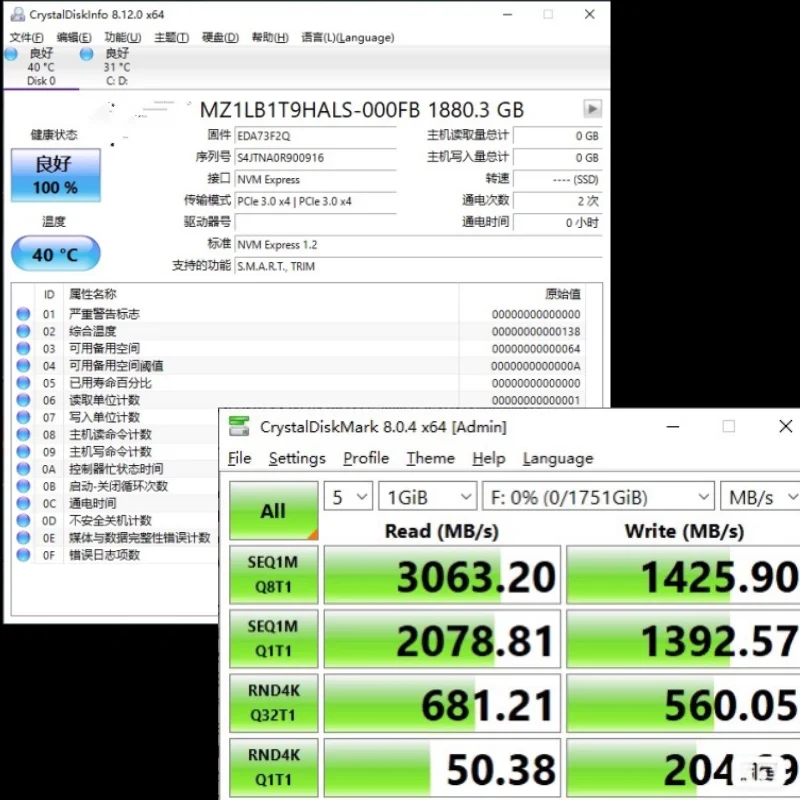Open the Profile menu in CrystalDiskMark
800x800 pixels.
pos(365,458)
